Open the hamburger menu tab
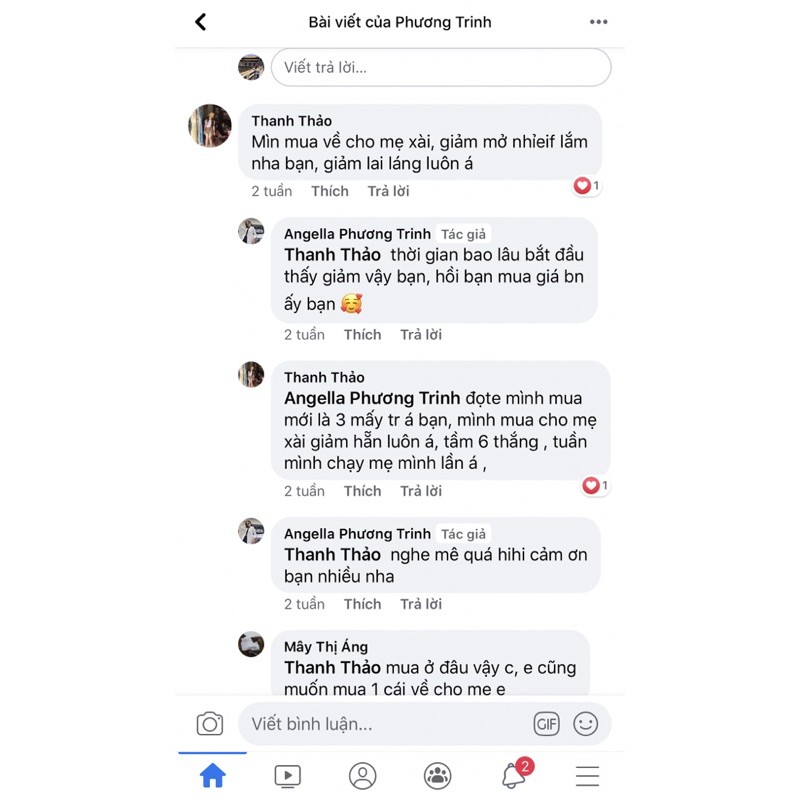Screen dimensions: 800x800 click(587, 776)
